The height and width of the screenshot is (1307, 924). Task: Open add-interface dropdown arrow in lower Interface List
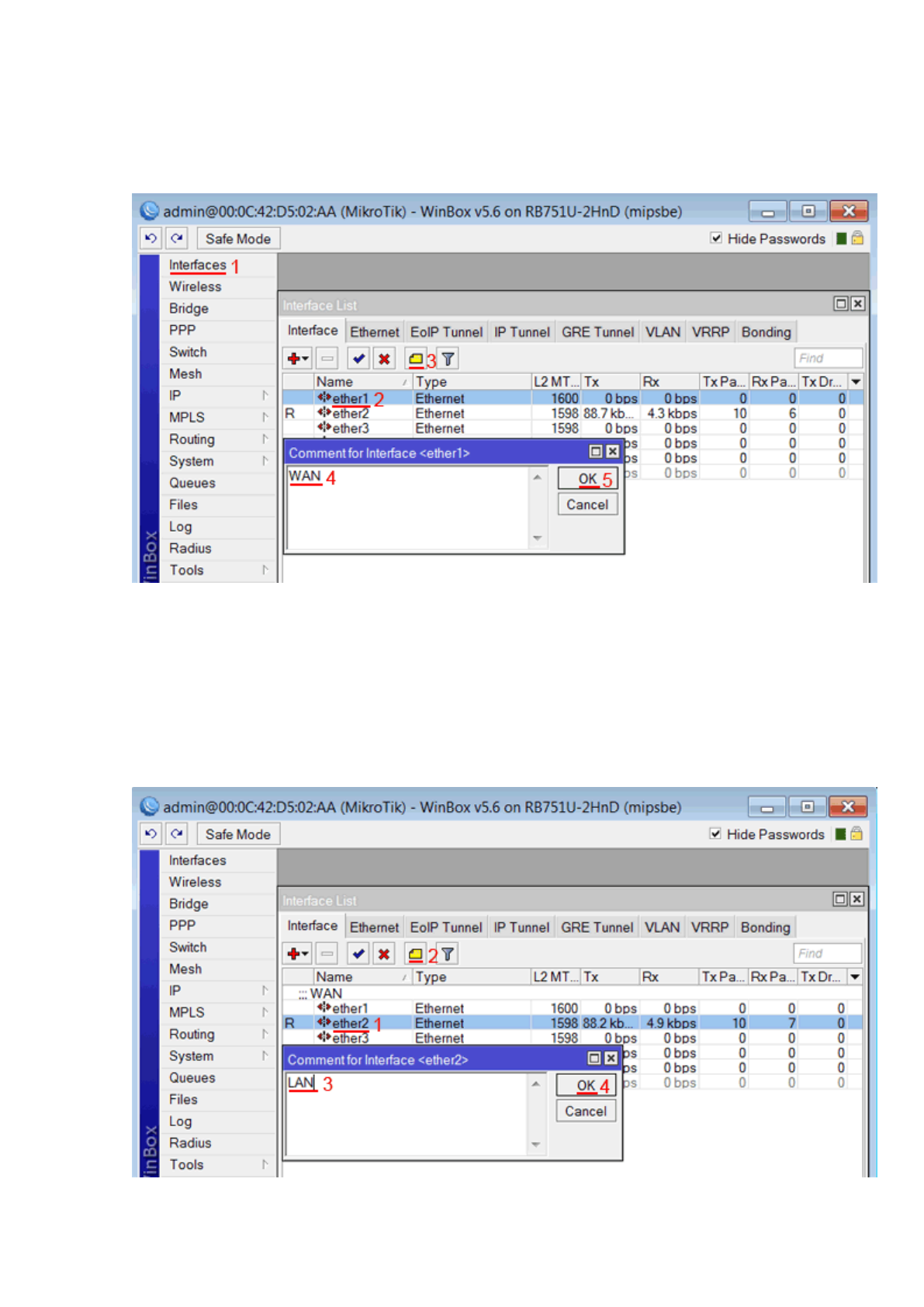306,954
